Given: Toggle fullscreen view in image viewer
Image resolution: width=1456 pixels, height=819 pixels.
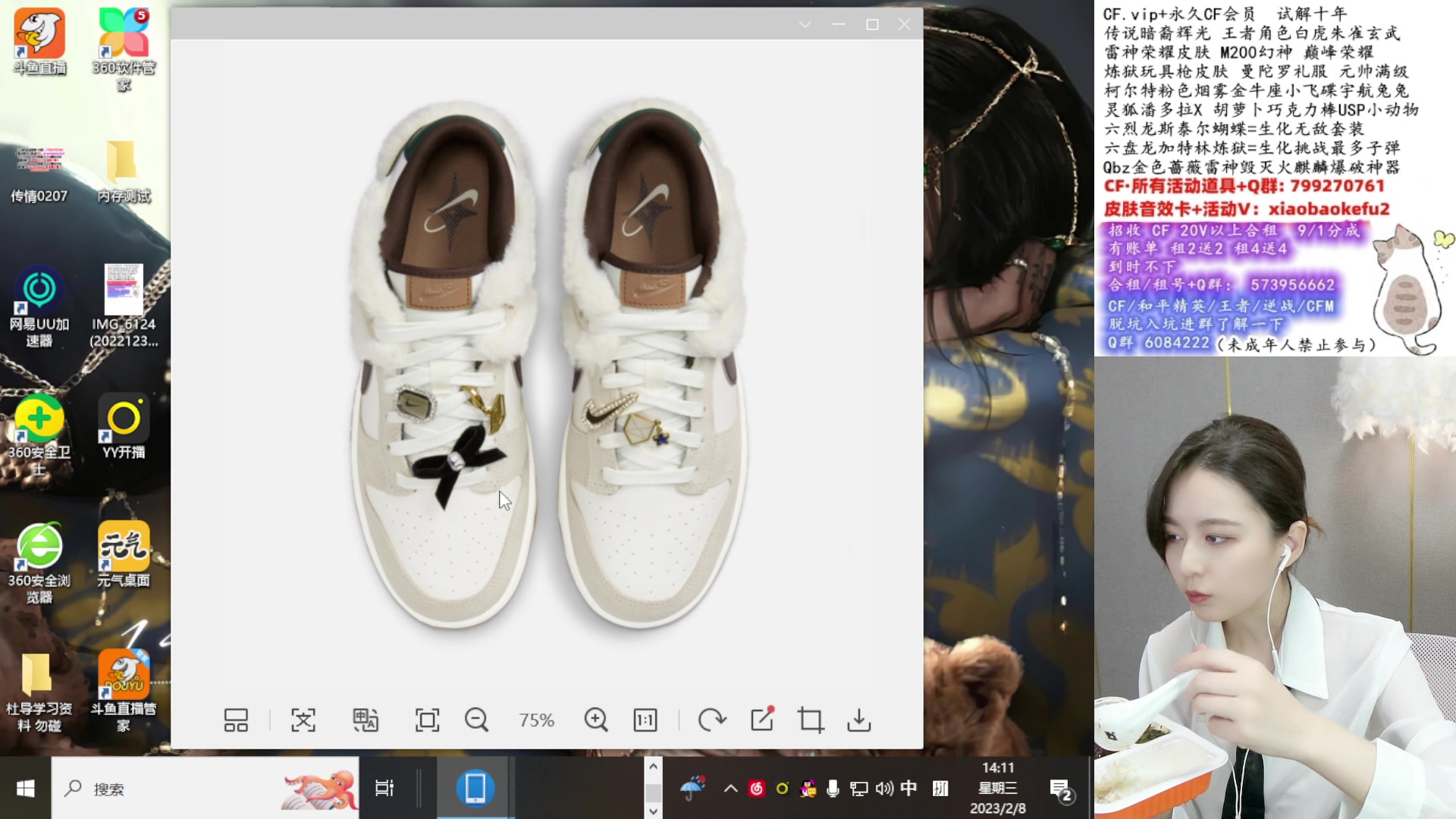Looking at the screenshot, I should 427,720.
